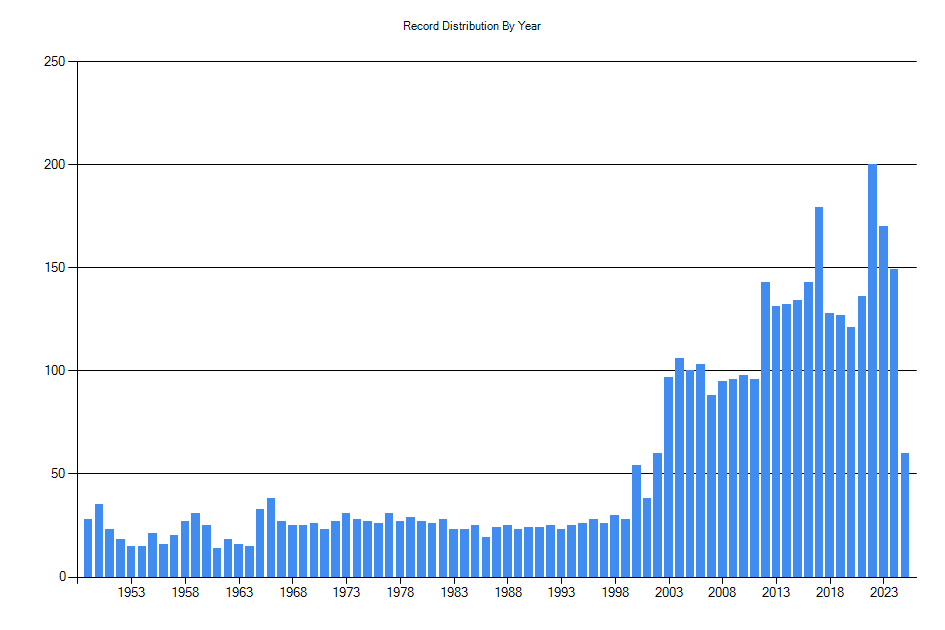Click the 100 label on the vertical axis
Viewport: 945px width, 630px height.
54,371
